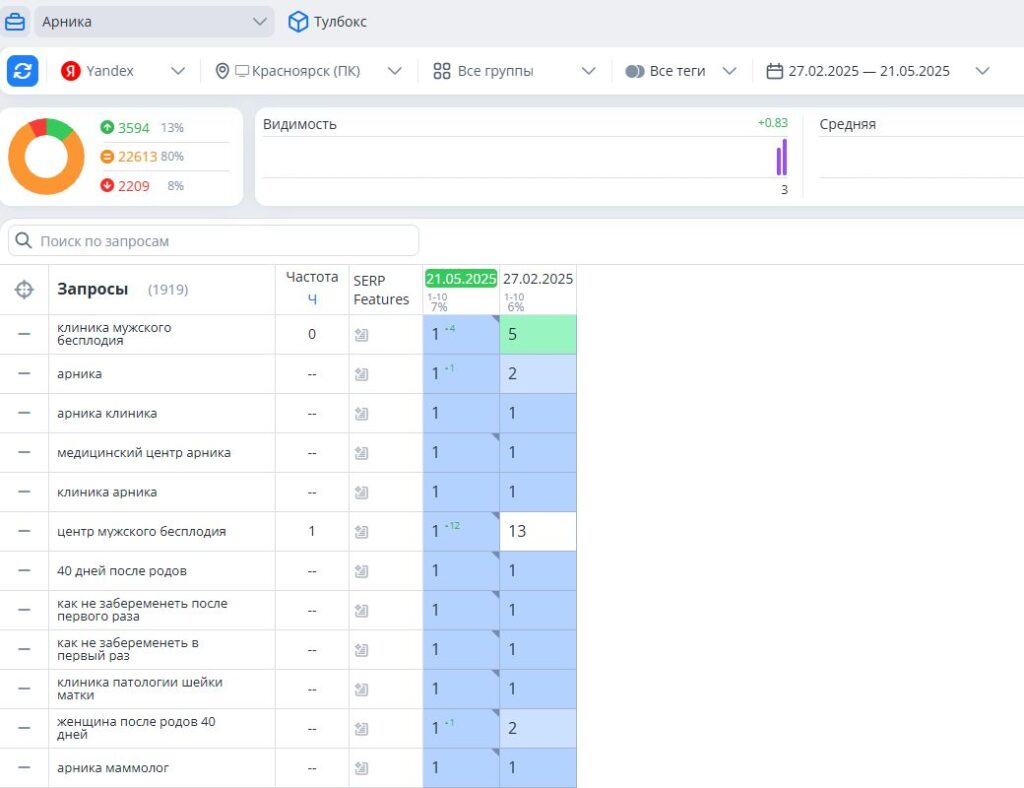This screenshot has height=788, width=1024.
Task: Click the 21.05.2025 date column header
Action: coord(461,279)
